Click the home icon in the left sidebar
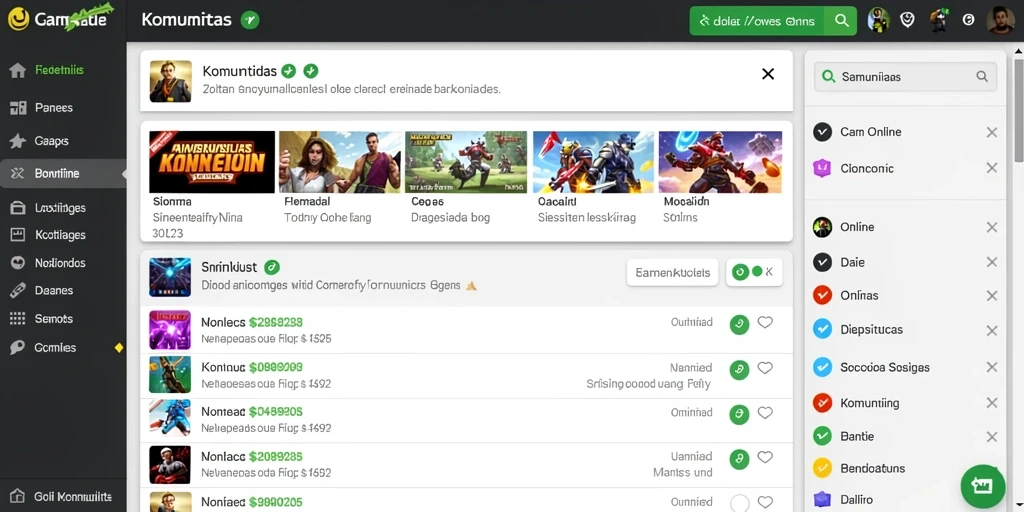The width and height of the screenshot is (1024, 512). pos(18,71)
